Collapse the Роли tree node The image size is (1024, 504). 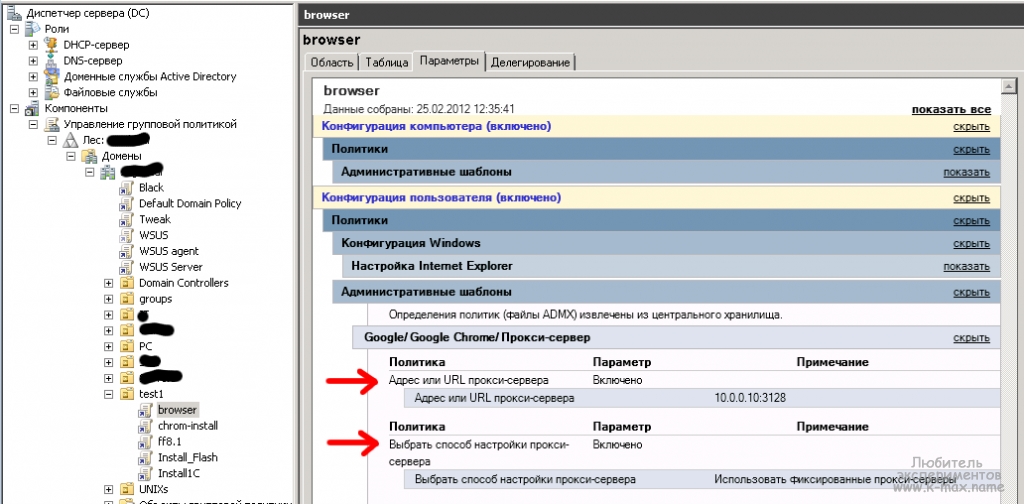tap(14, 29)
